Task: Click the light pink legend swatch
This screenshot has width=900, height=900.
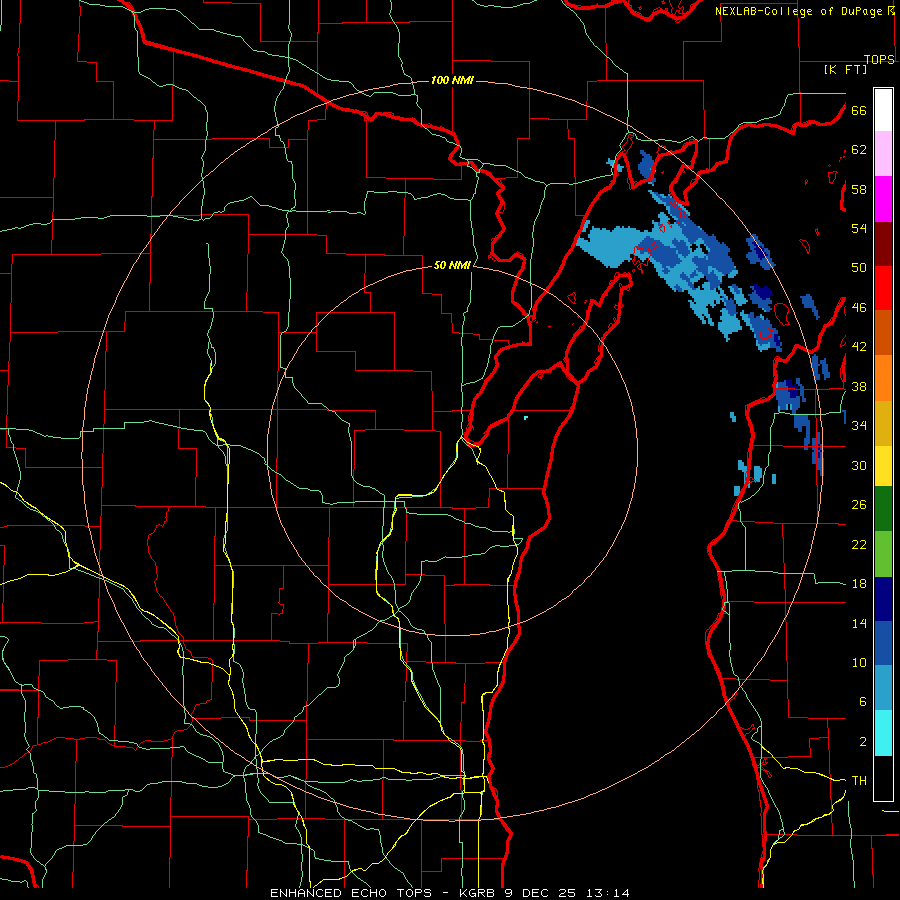Action: coord(883,154)
